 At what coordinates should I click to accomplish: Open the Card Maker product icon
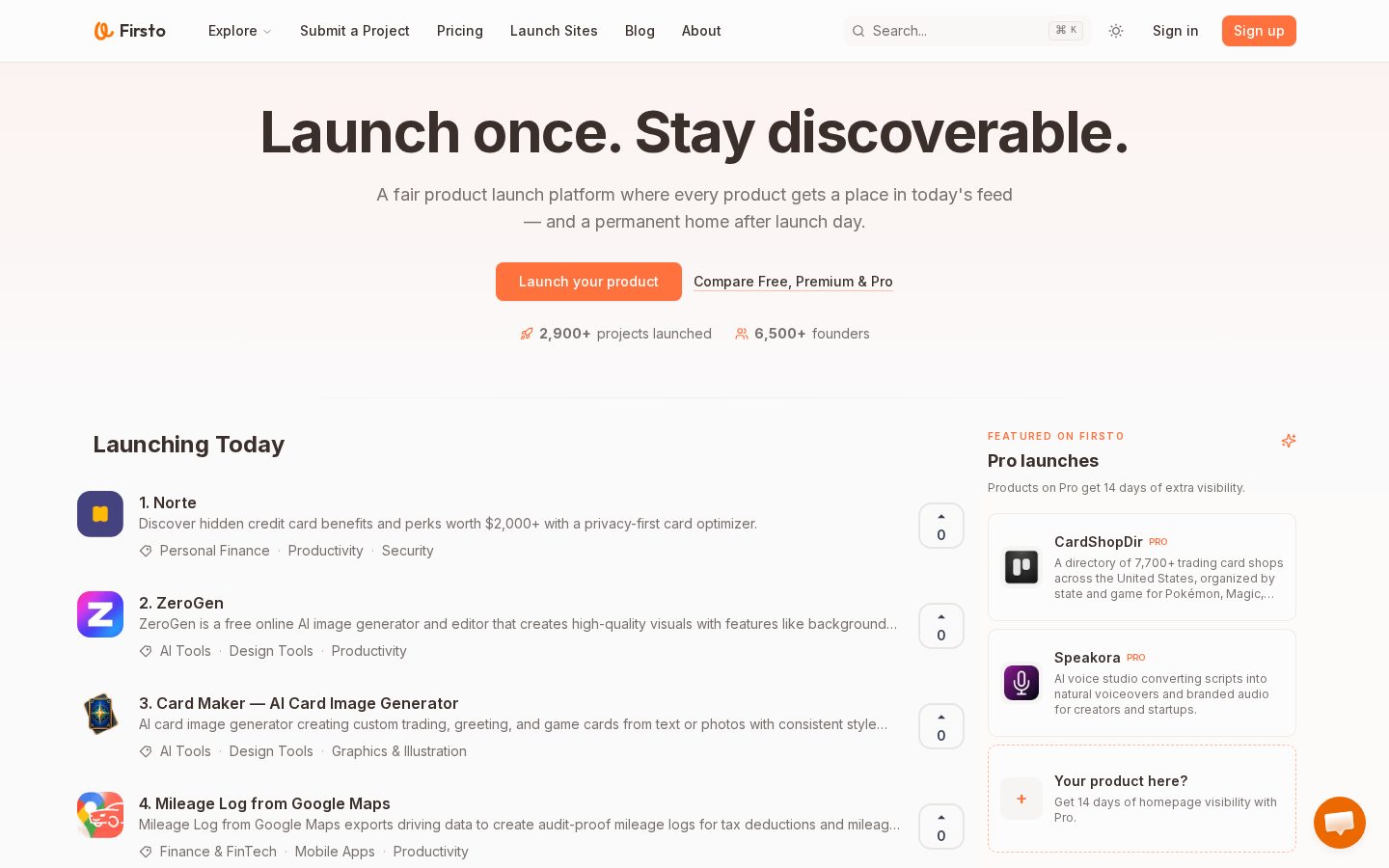pos(100,715)
